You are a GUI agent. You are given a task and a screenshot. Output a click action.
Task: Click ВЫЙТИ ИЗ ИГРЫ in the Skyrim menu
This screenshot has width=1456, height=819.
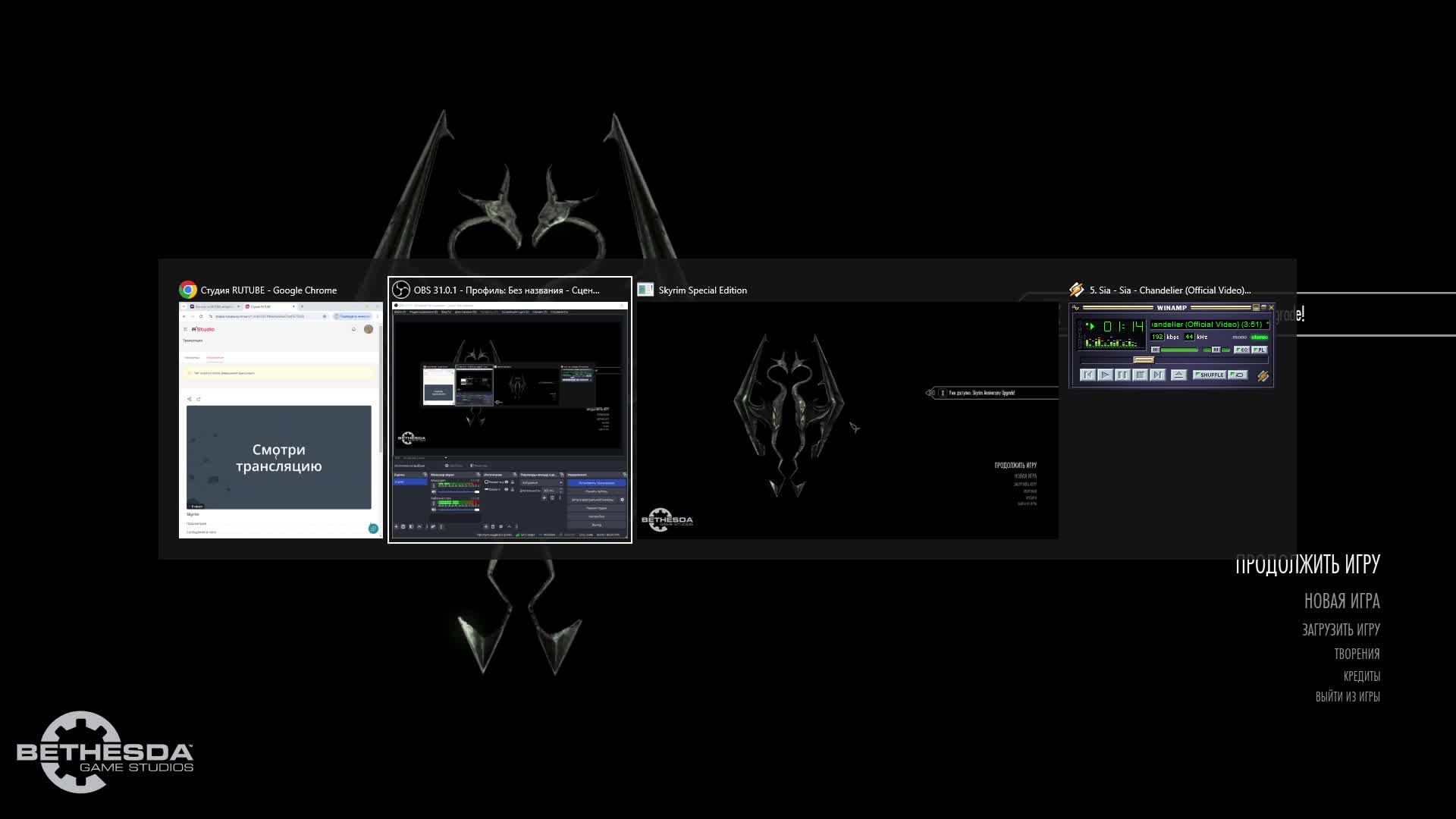1349,696
